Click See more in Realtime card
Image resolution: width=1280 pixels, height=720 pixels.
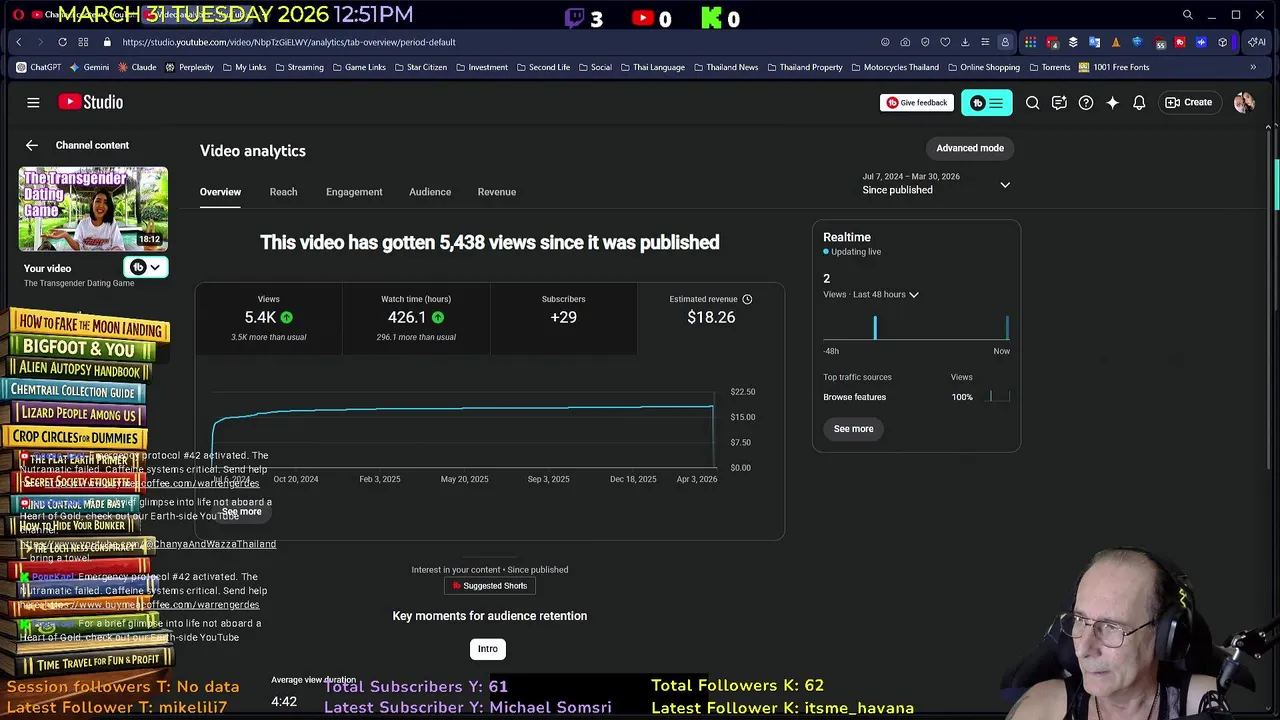(854, 429)
